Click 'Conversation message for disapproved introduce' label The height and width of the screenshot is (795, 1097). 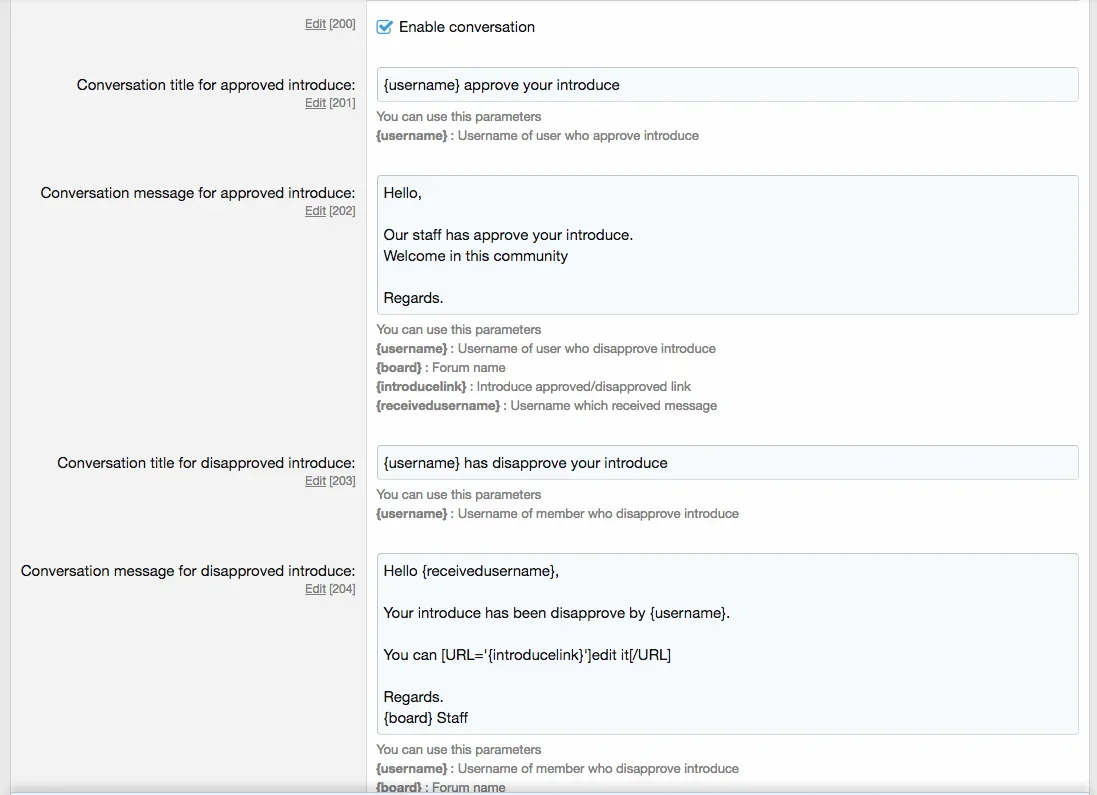point(188,571)
